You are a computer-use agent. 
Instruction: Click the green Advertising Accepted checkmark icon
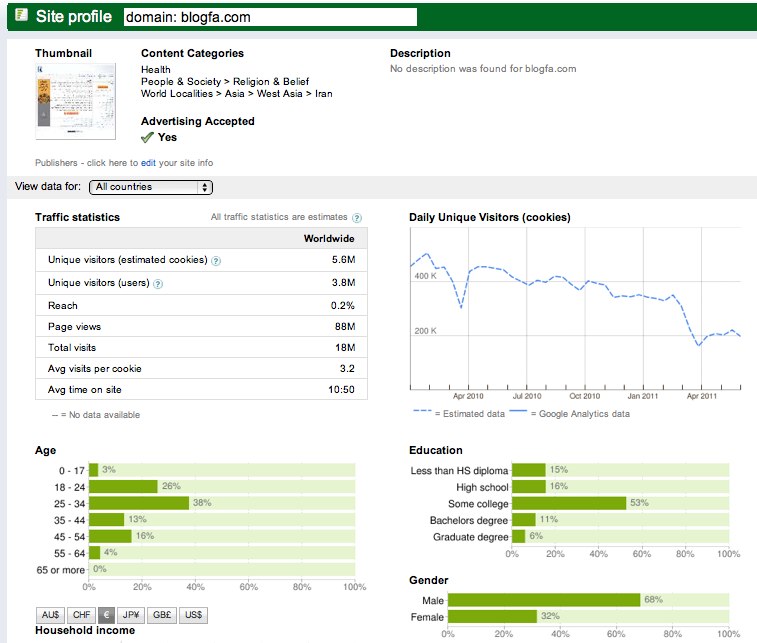click(x=147, y=138)
